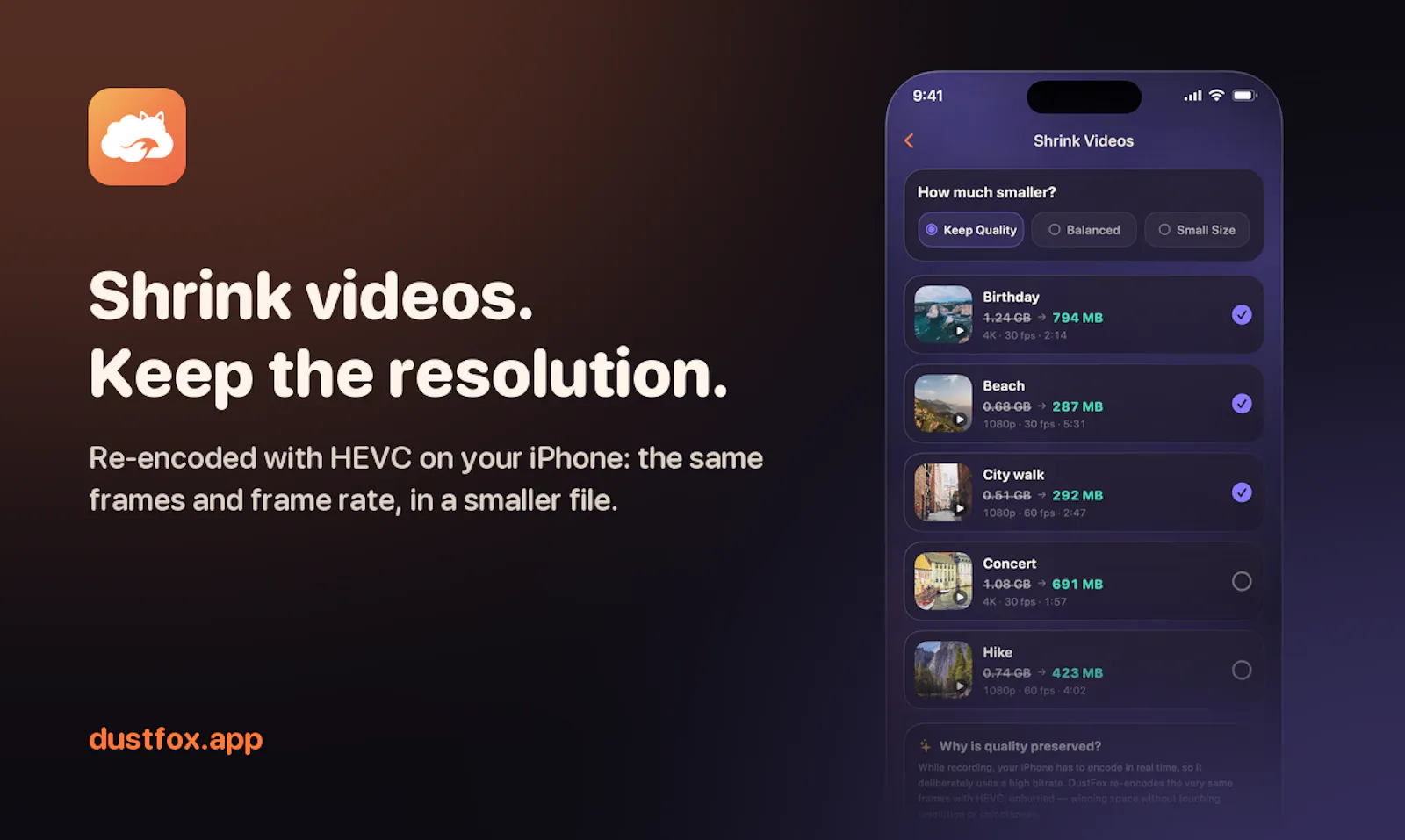Select the Balanced compression option
This screenshot has height=840, width=1405.
[1084, 230]
